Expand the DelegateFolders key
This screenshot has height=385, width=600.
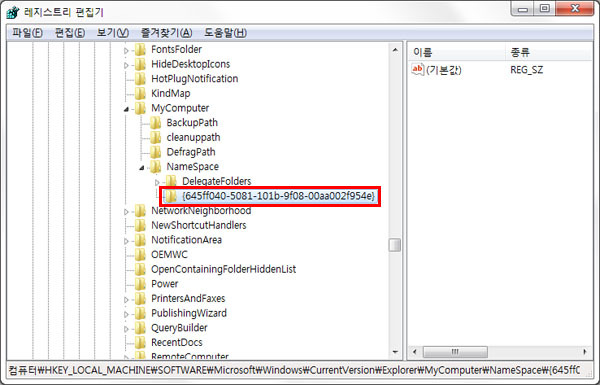[157, 182]
